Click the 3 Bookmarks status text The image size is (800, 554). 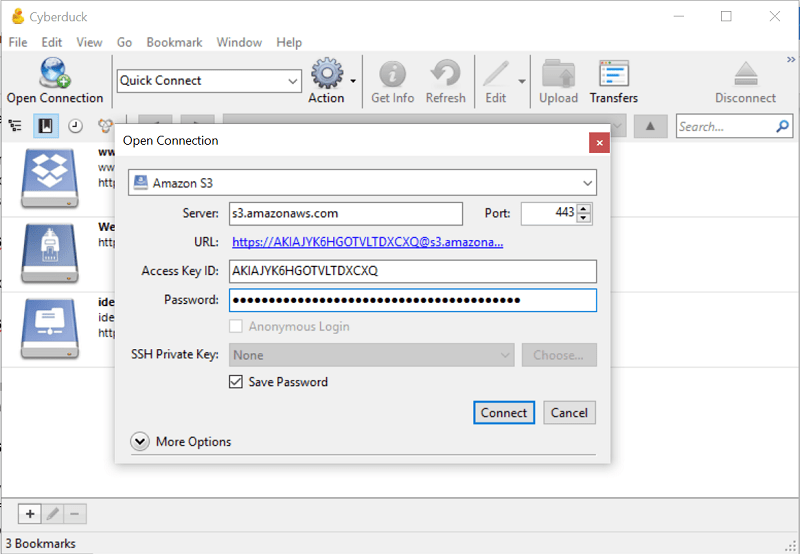tap(40, 543)
